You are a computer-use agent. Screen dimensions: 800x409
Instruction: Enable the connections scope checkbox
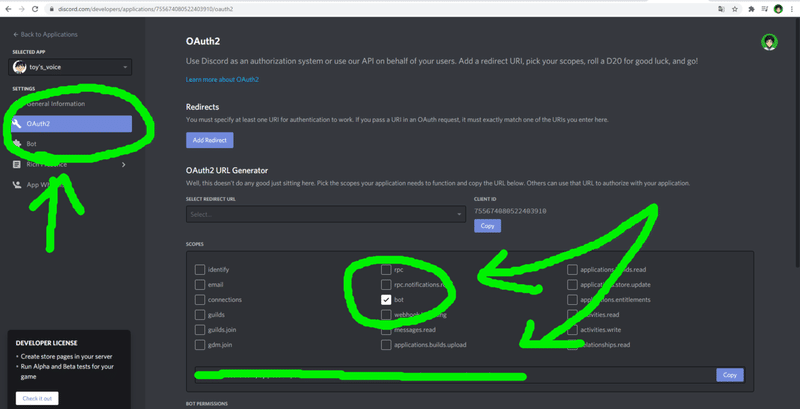coord(199,299)
